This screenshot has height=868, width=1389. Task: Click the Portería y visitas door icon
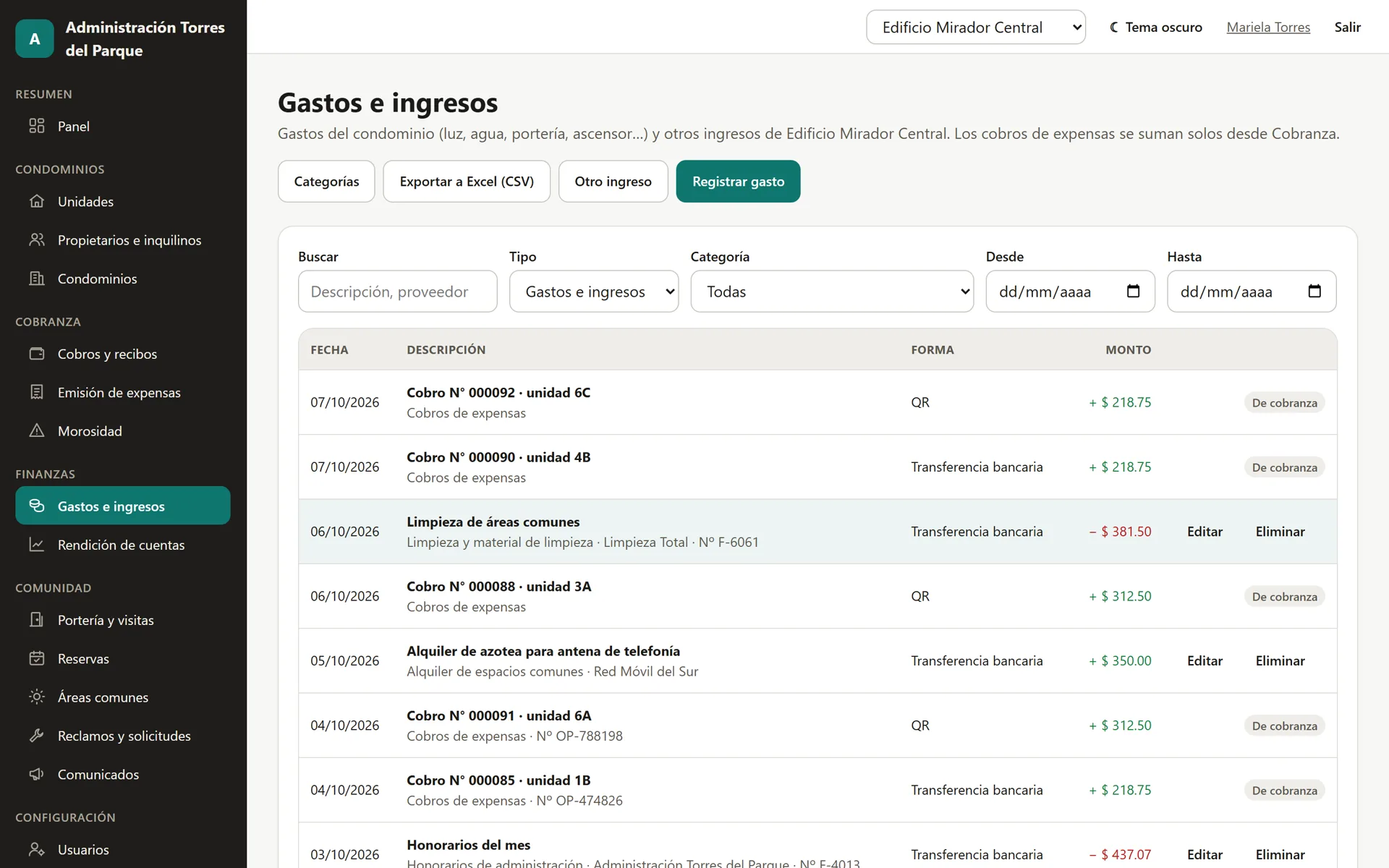[x=37, y=620]
